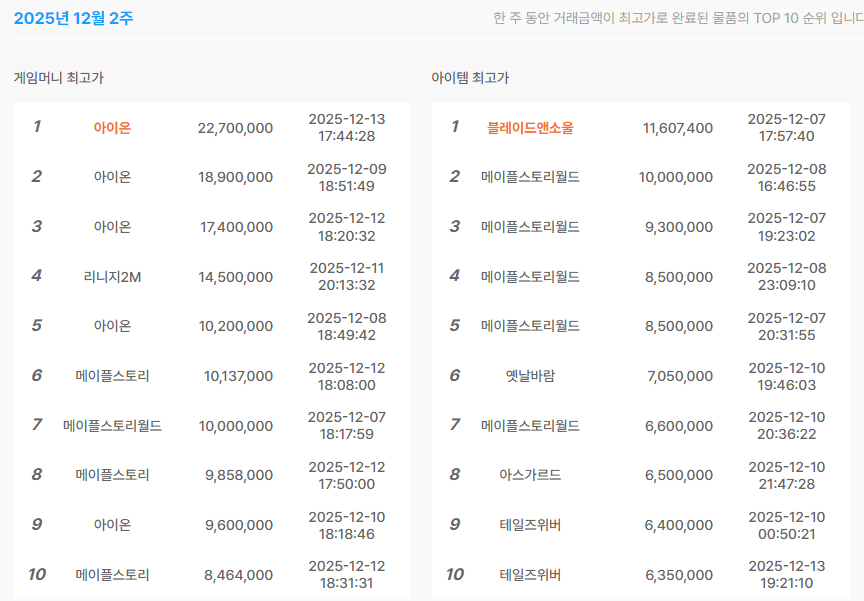Click 메이플스토리 with 8,464,000 amount
The image size is (864, 601).
click(112, 575)
